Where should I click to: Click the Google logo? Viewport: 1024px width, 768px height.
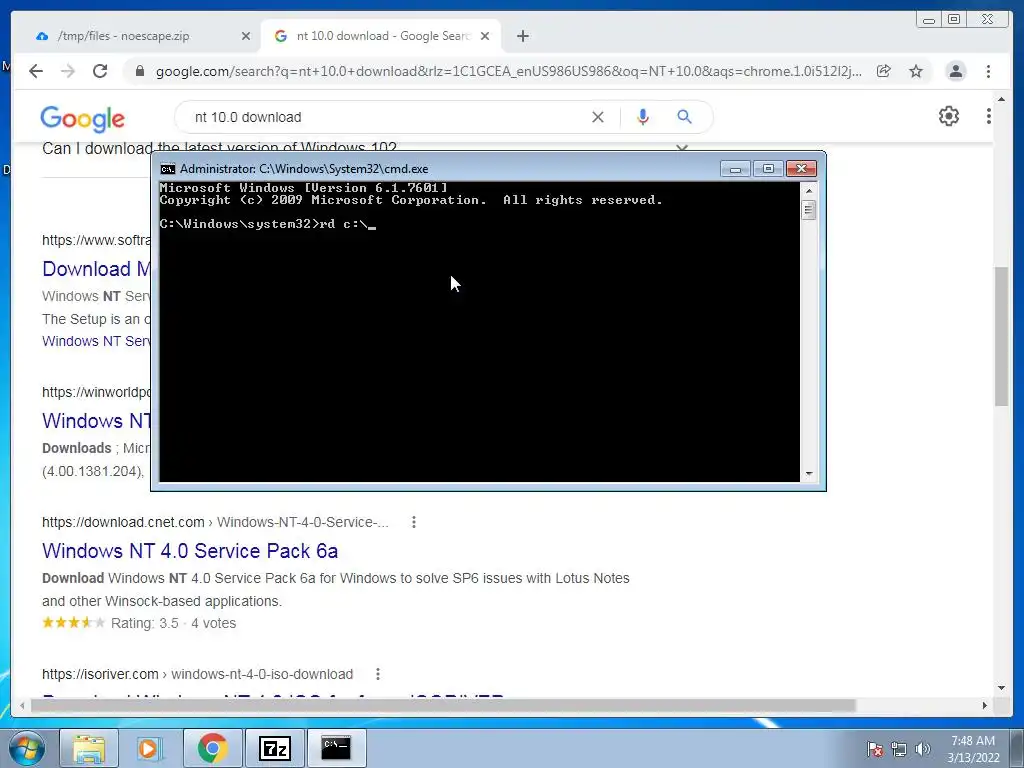click(82, 119)
